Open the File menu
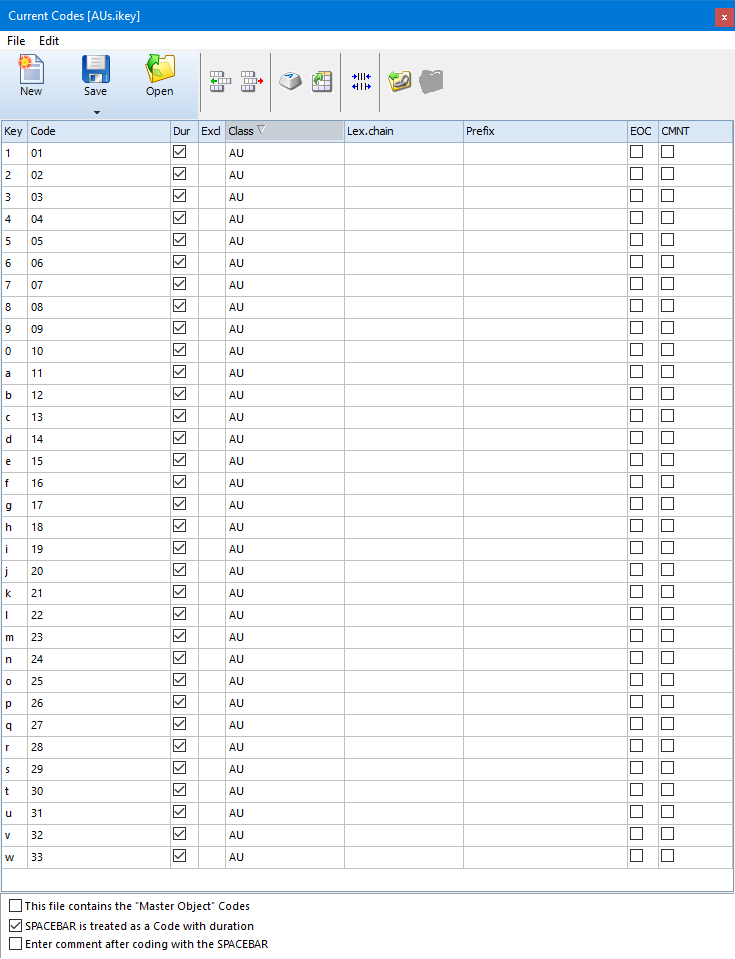Image resolution: width=735 pixels, height=959 pixels. coord(16,41)
